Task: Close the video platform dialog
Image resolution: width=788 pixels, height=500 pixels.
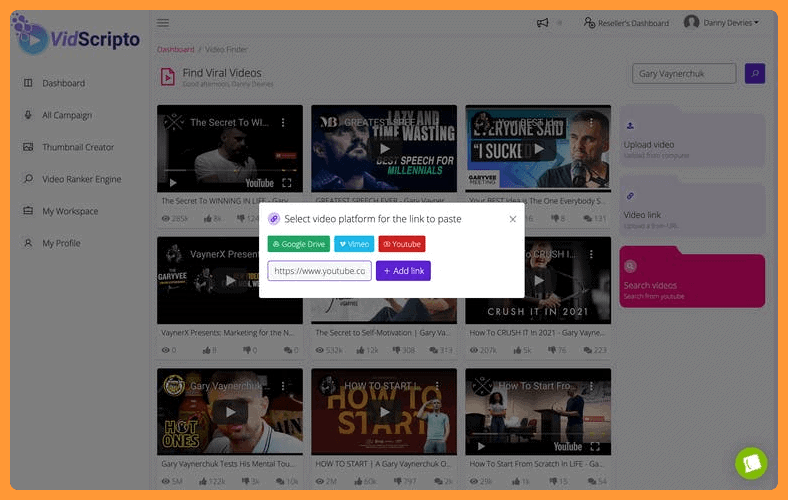Action: pos(513,219)
